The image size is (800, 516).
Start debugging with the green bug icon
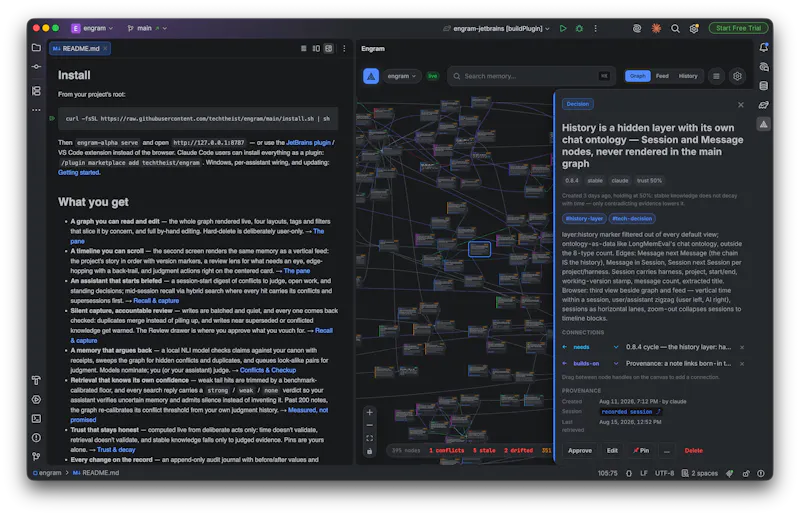pos(579,29)
